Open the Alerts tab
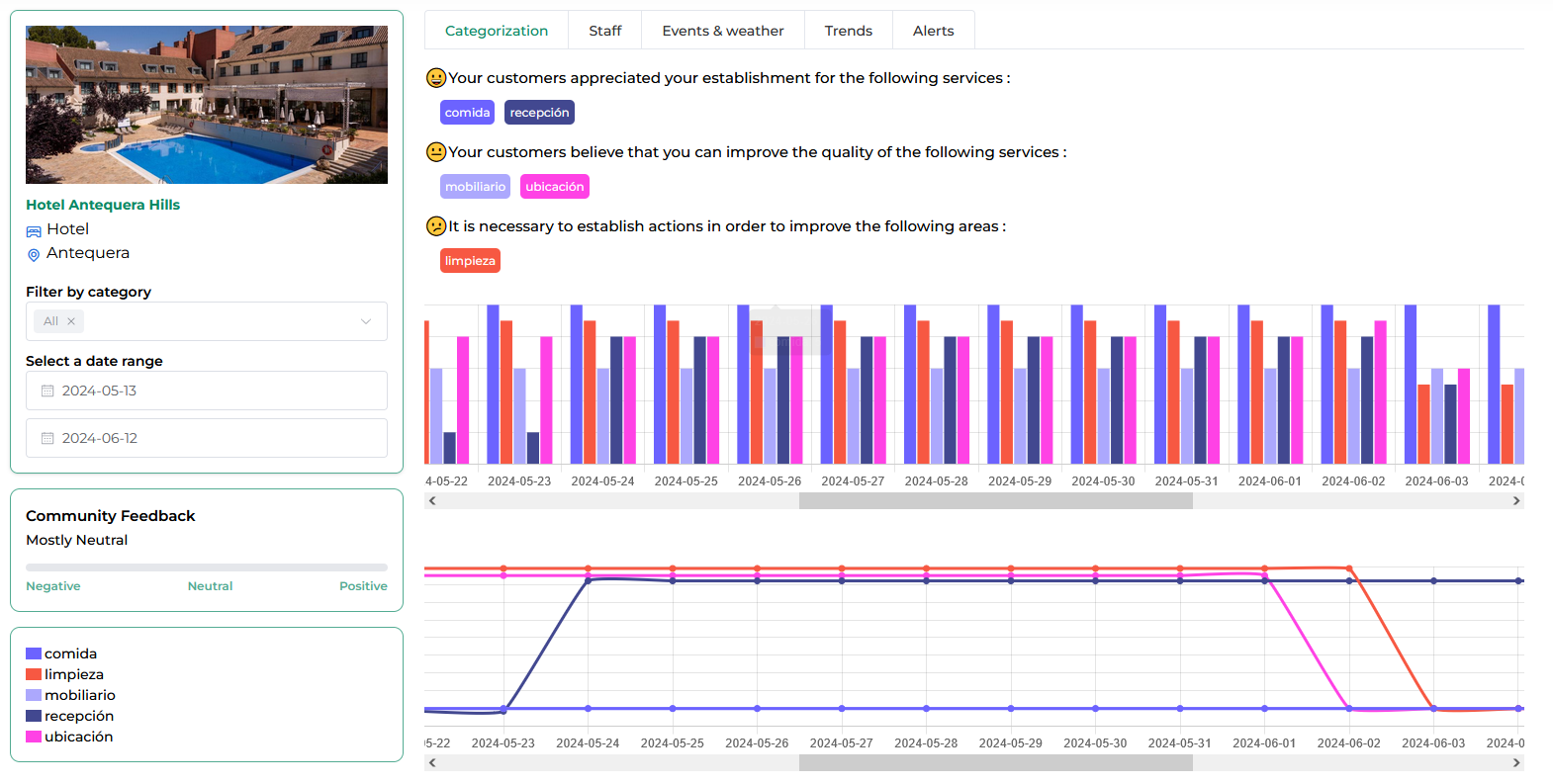 [934, 31]
